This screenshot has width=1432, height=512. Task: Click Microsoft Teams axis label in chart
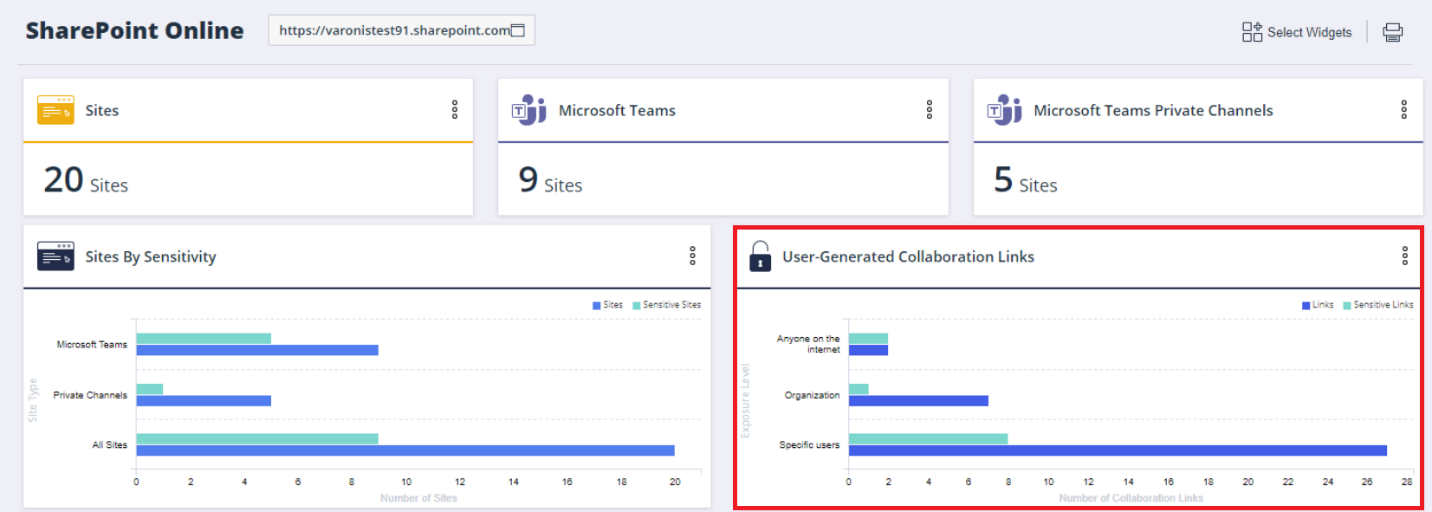[92, 344]
